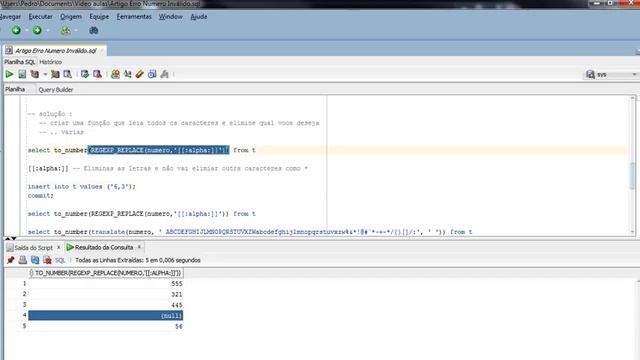This screenshot has width=640, height=360.
Task: Close the Saída do Script tab
Action: click(58, 247)
